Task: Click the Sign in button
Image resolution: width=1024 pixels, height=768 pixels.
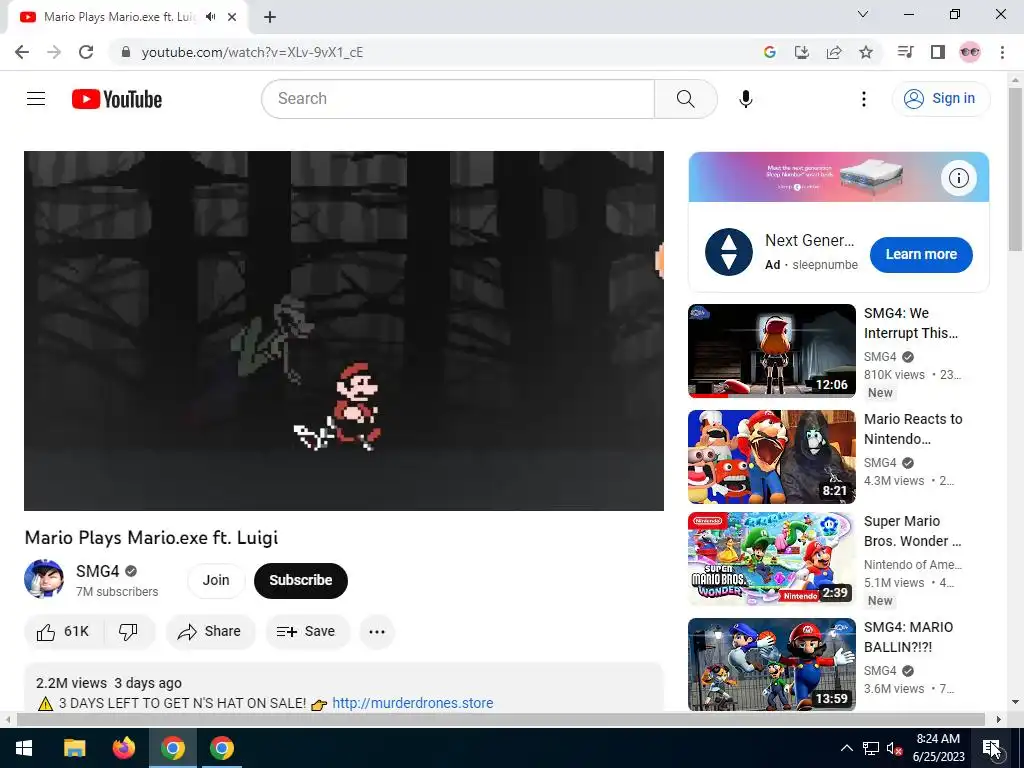Action: click(x=940, y=99)
